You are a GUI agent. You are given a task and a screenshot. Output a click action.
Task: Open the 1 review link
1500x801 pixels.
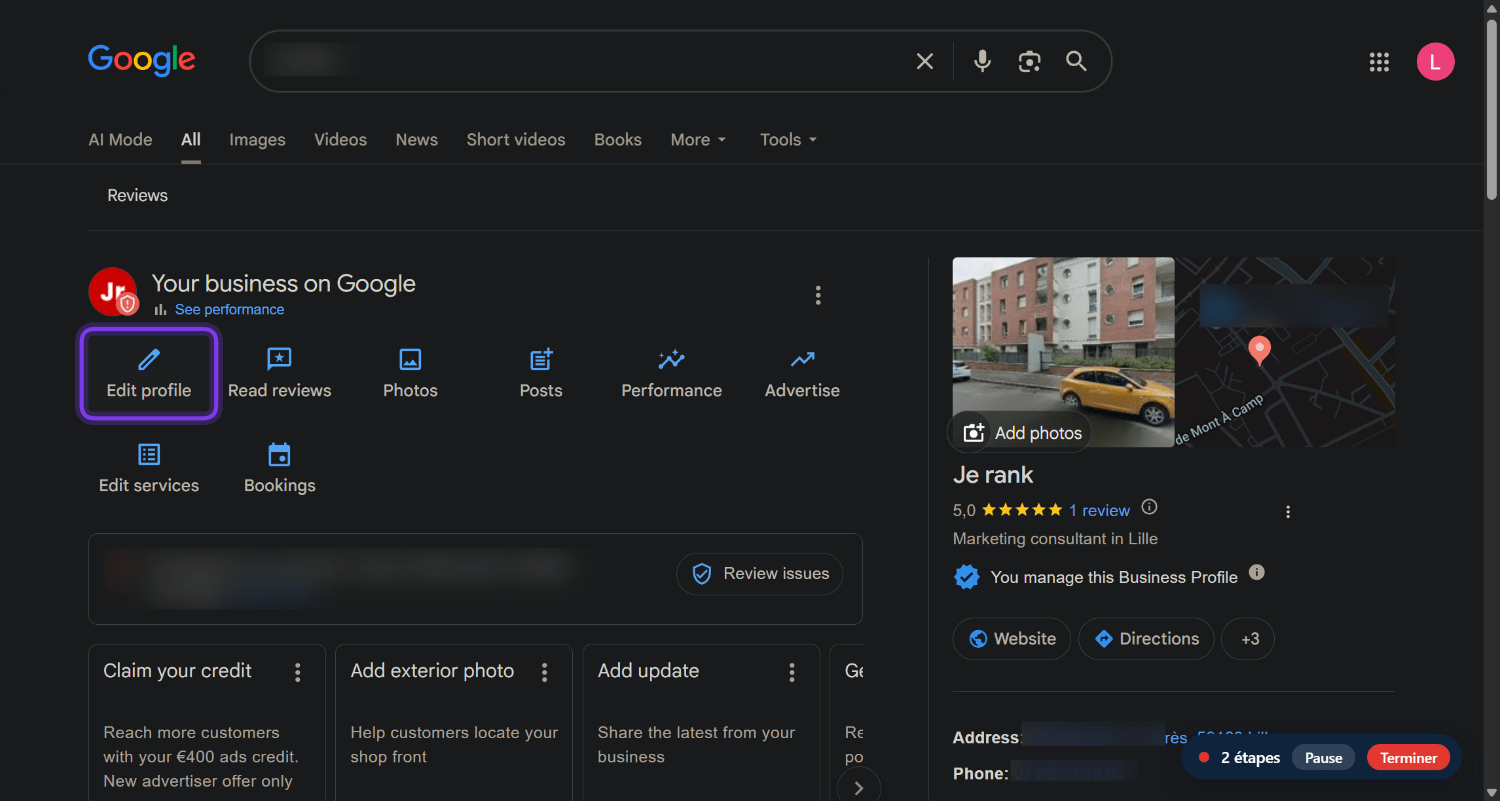pos(1099,510)
